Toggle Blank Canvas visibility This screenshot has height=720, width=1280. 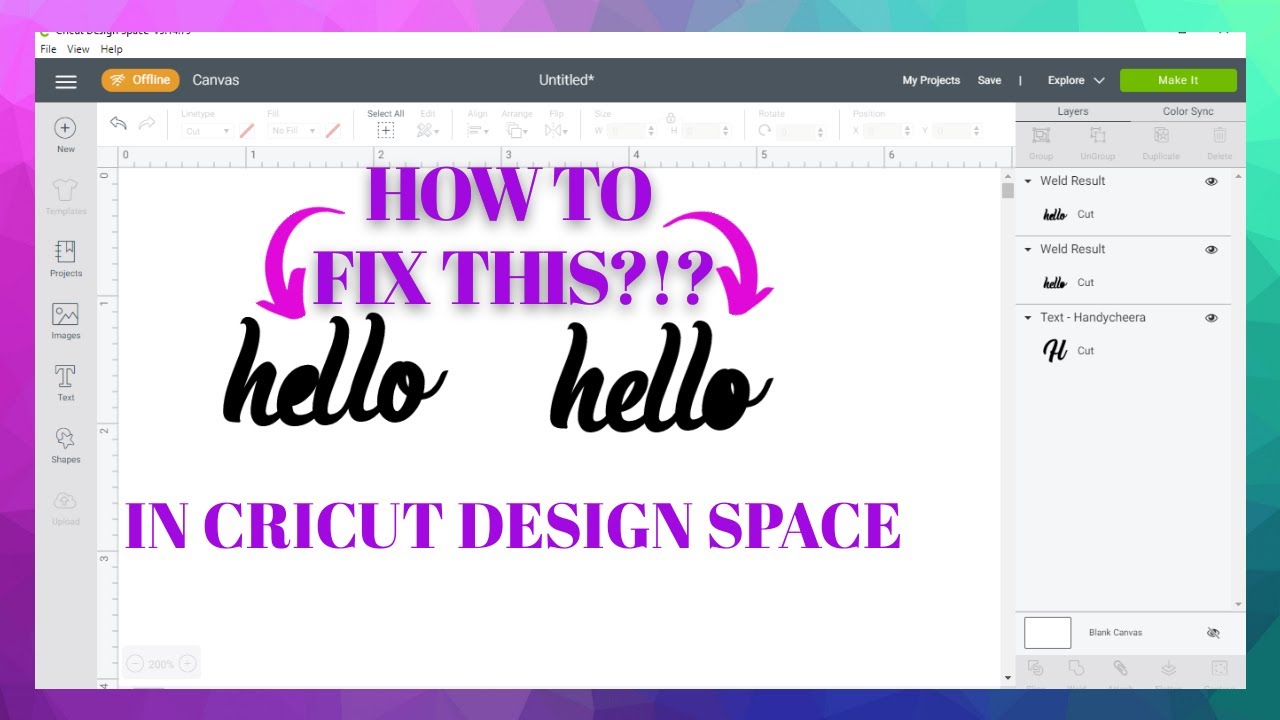pos(1213,633)
